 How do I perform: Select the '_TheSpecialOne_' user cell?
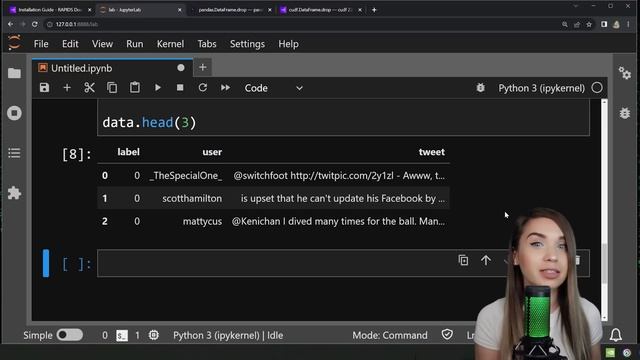(186, 176)
